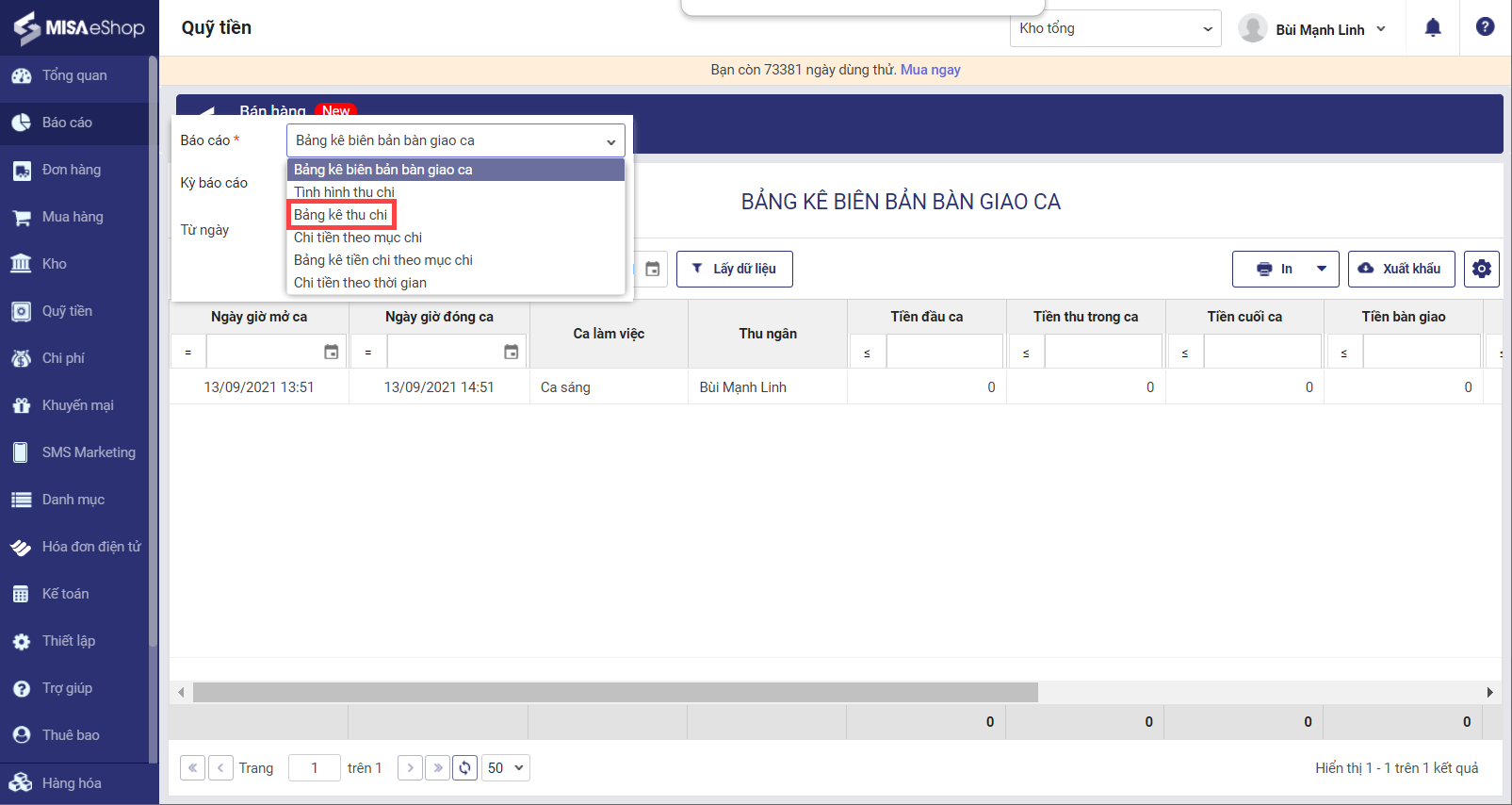Click the SMS Marketing phone icon
Viewport: 1512px width, 805px height.
[21, 452]
